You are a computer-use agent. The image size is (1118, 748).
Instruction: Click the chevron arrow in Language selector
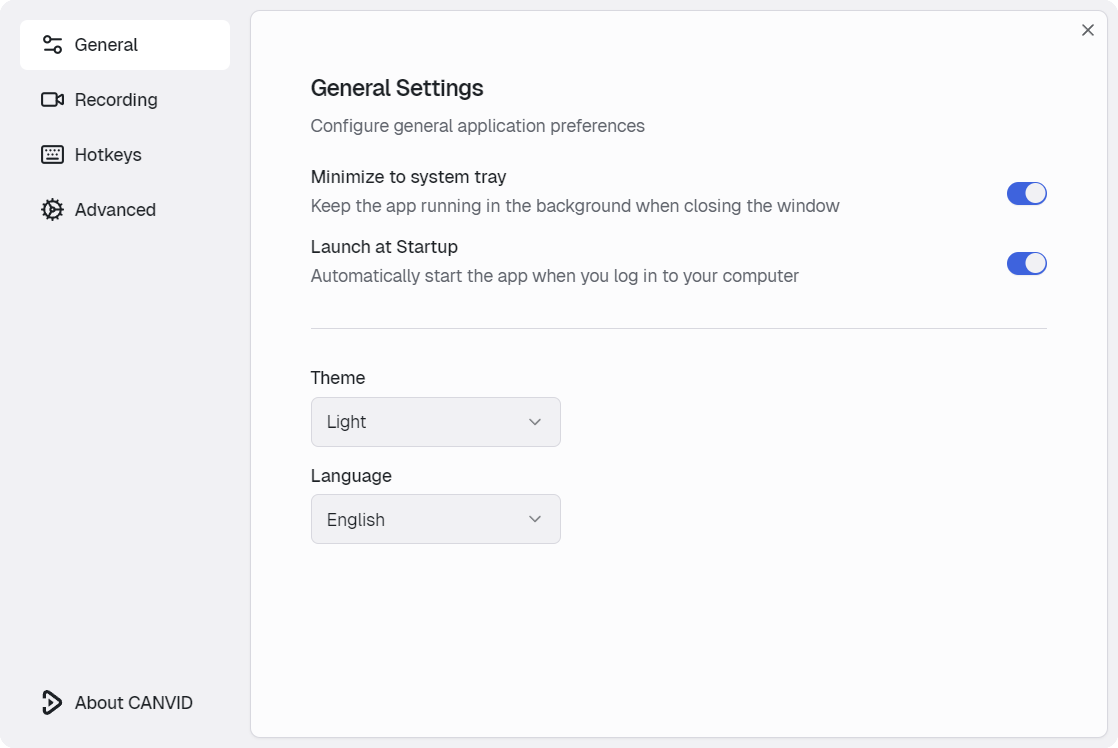[535, 520]
